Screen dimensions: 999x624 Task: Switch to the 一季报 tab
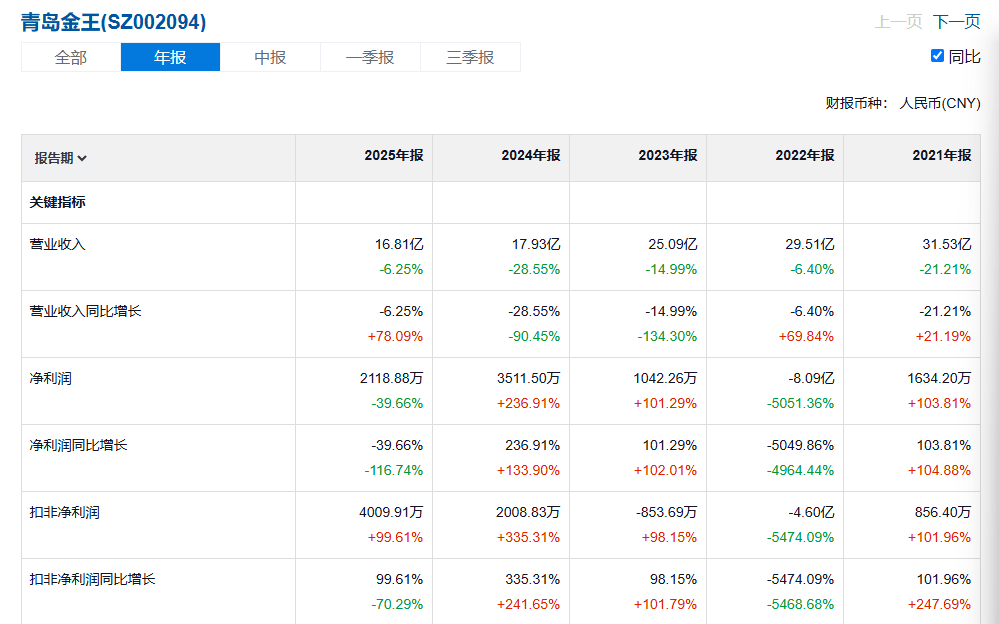tap(370, 57)
